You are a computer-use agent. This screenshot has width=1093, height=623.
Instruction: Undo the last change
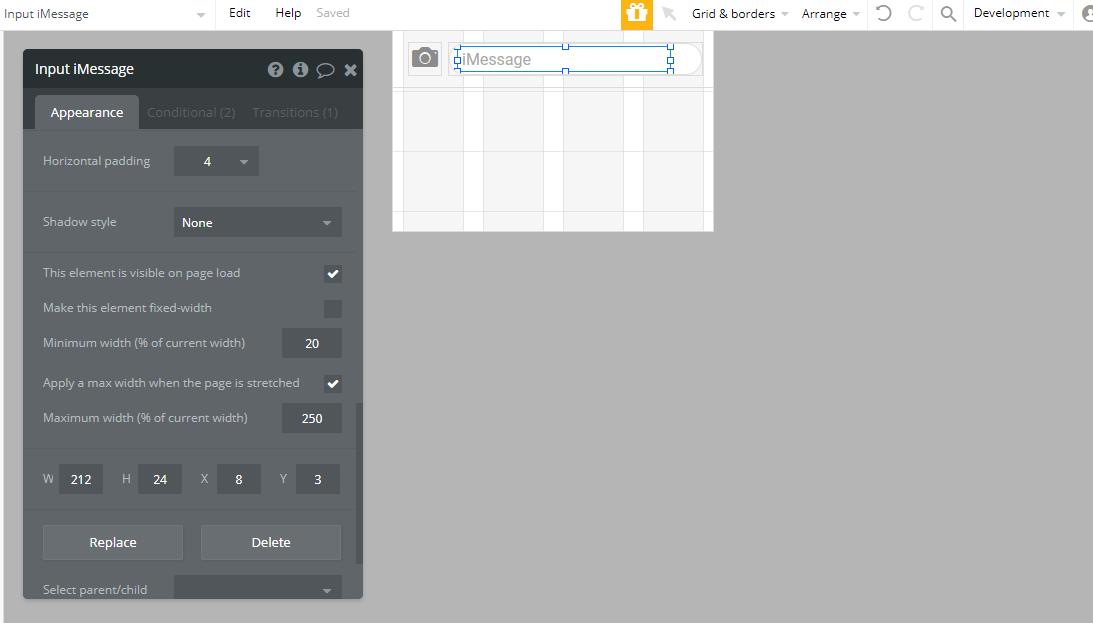pyautogui.click(x=883, y=13)
